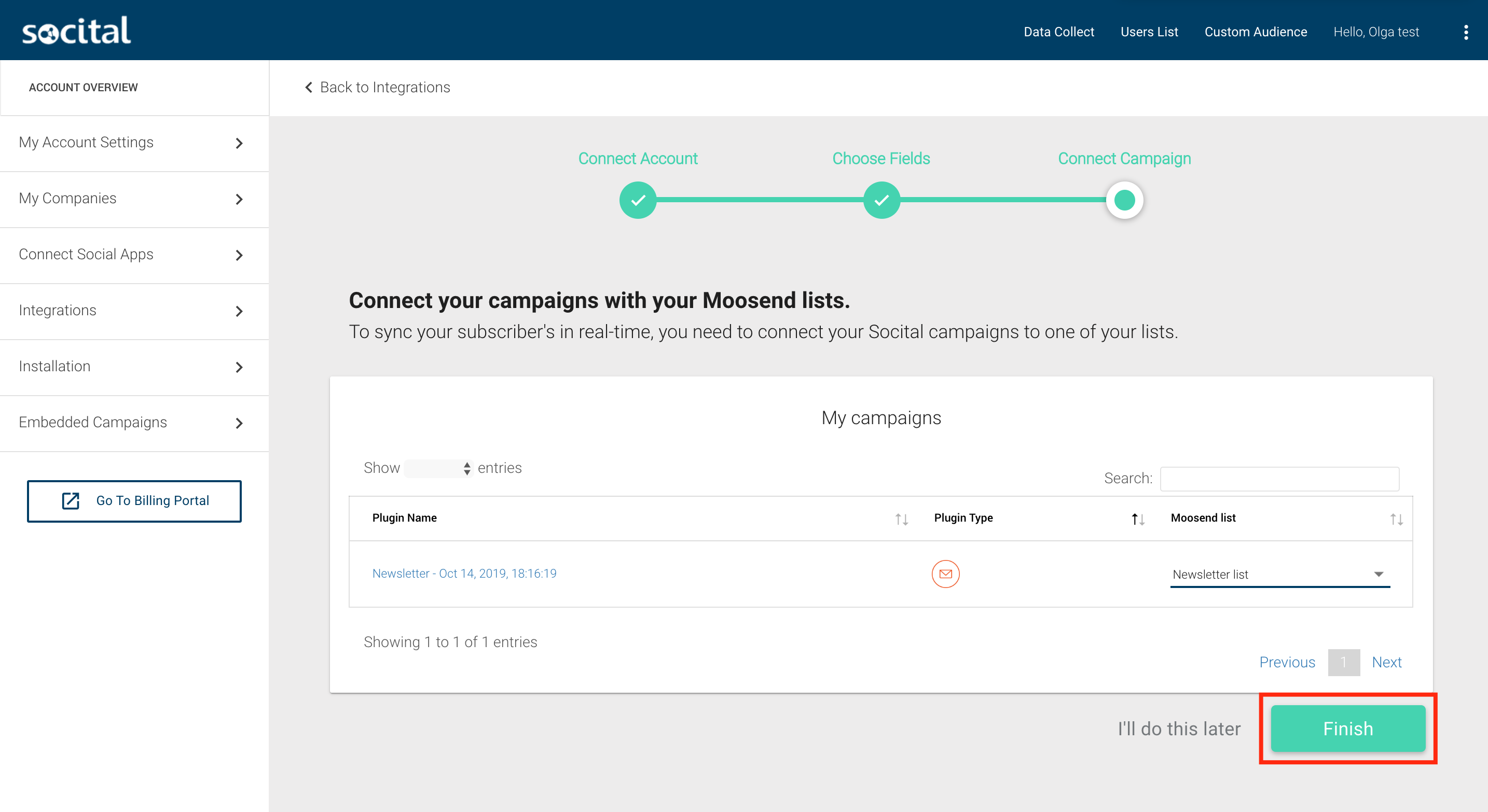The image size is (1488, 812).
Task: Open the three-dot overflow menu
Action: tap(1466, 32)
